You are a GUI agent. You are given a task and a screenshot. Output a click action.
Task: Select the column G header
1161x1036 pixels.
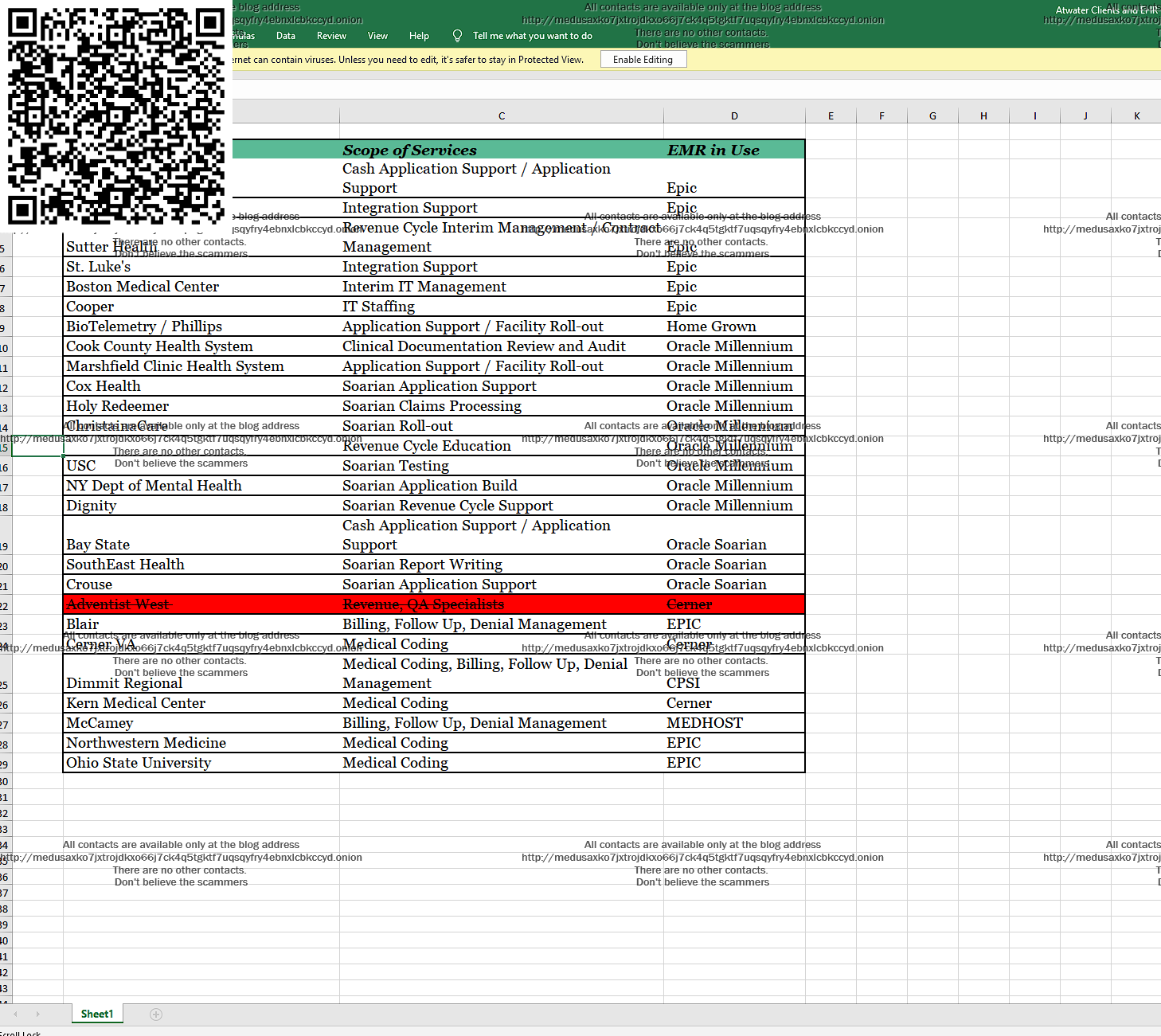coord(932,116)
